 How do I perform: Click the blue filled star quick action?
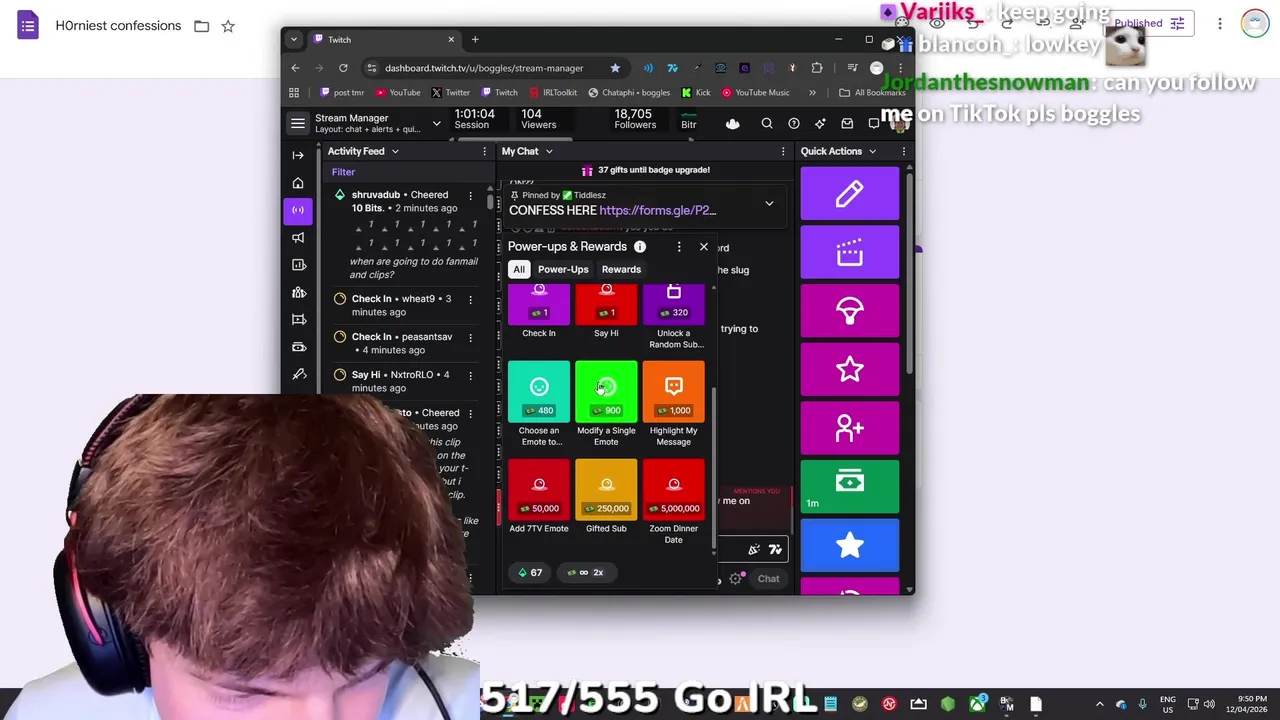(x=850, y=545)
